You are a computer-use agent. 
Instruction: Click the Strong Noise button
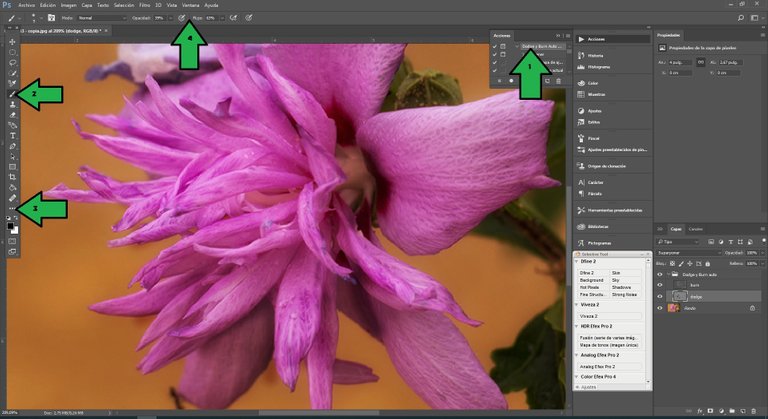625,295
